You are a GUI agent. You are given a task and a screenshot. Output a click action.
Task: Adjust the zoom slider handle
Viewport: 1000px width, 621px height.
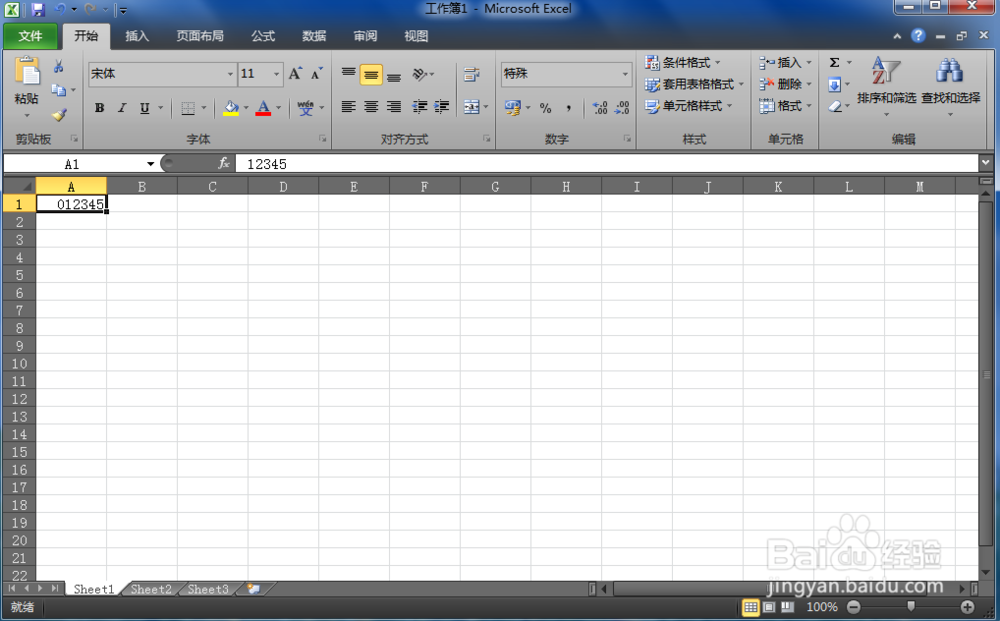(x=911, y=606)
